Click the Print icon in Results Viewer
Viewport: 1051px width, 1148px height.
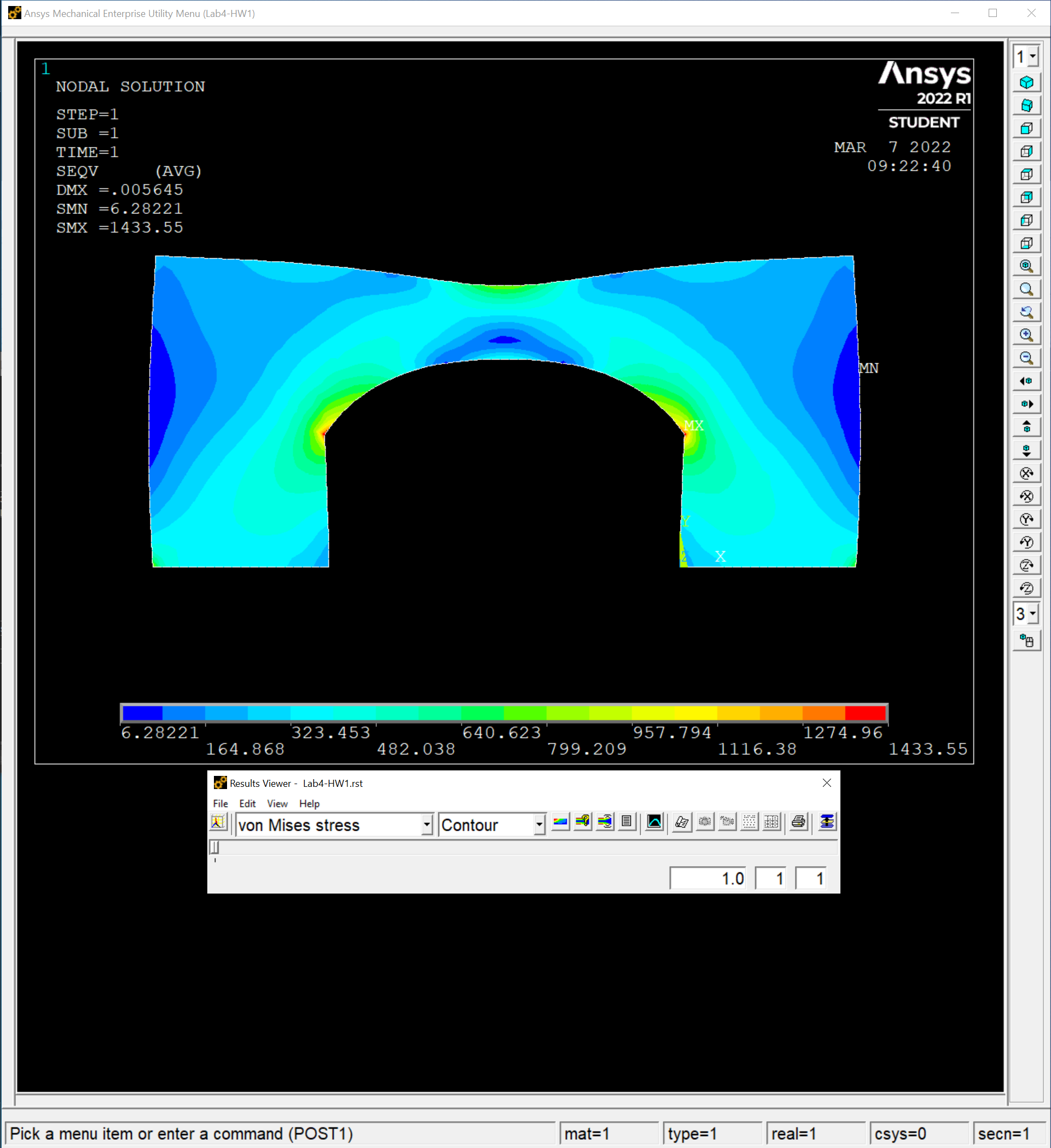click(x=799, y=822)
